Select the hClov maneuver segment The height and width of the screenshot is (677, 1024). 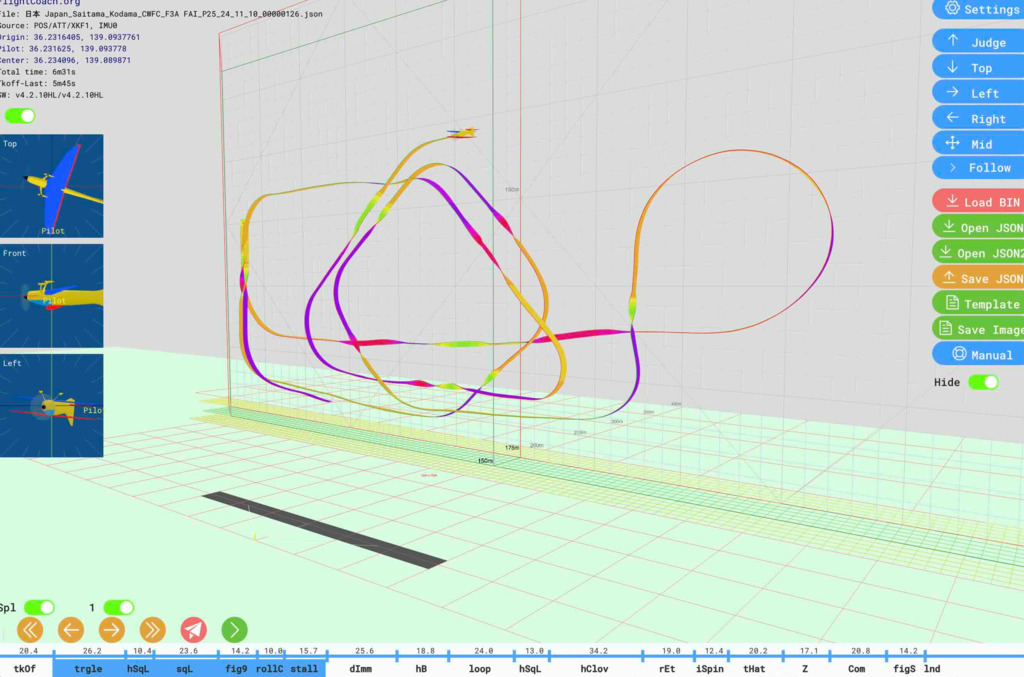[x=595, y=668]
